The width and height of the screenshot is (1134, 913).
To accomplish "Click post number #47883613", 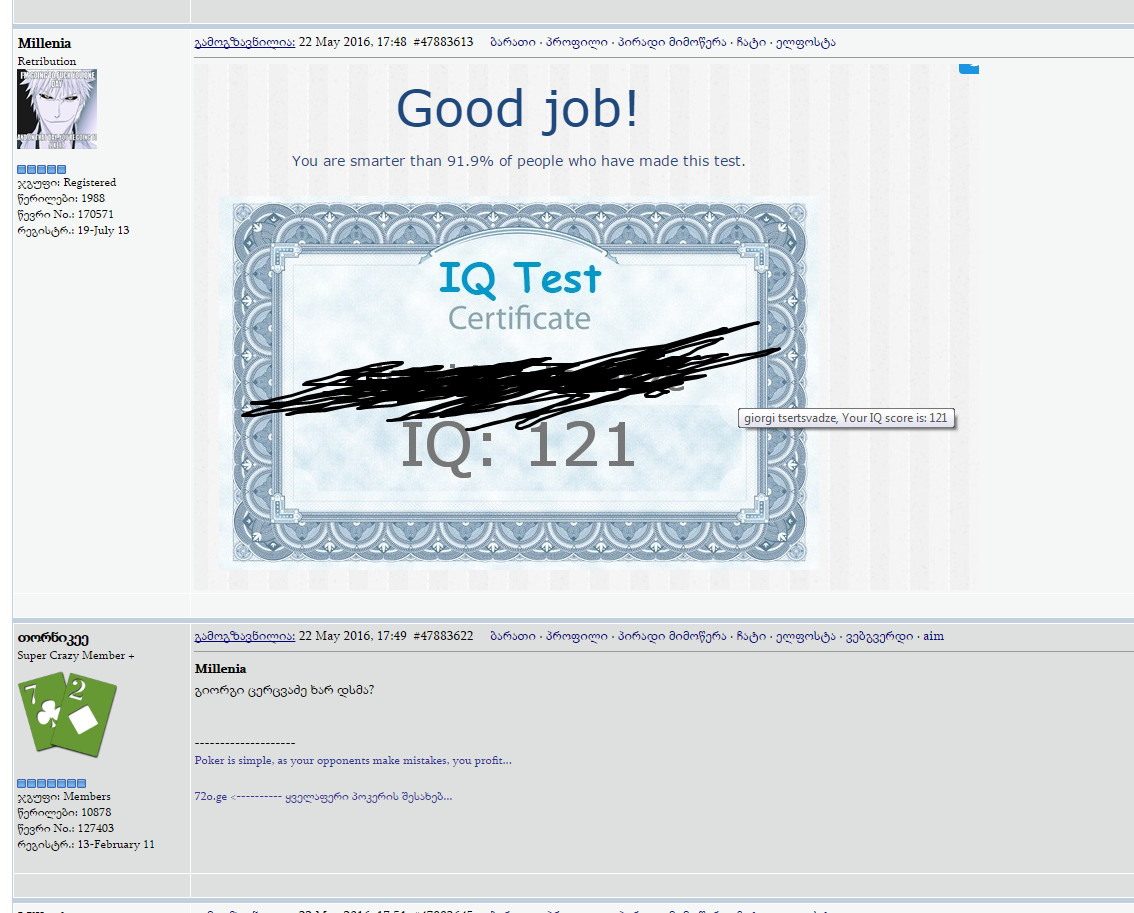I will pos(443,42).
